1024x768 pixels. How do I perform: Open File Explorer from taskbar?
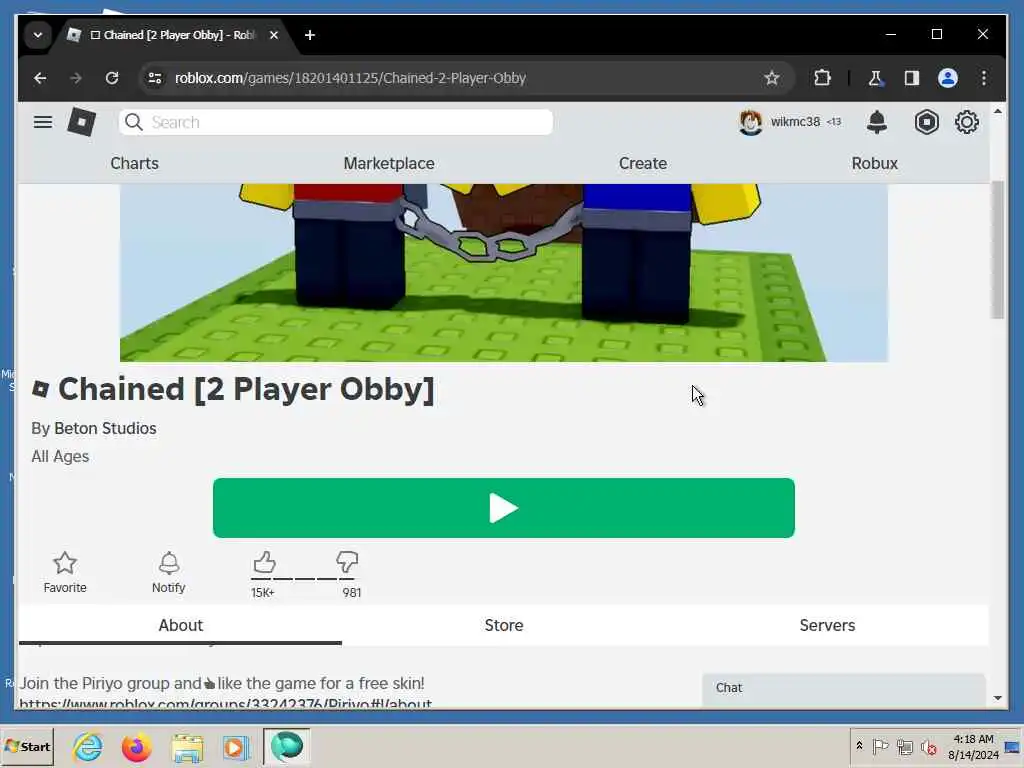(x=187, y=747)
